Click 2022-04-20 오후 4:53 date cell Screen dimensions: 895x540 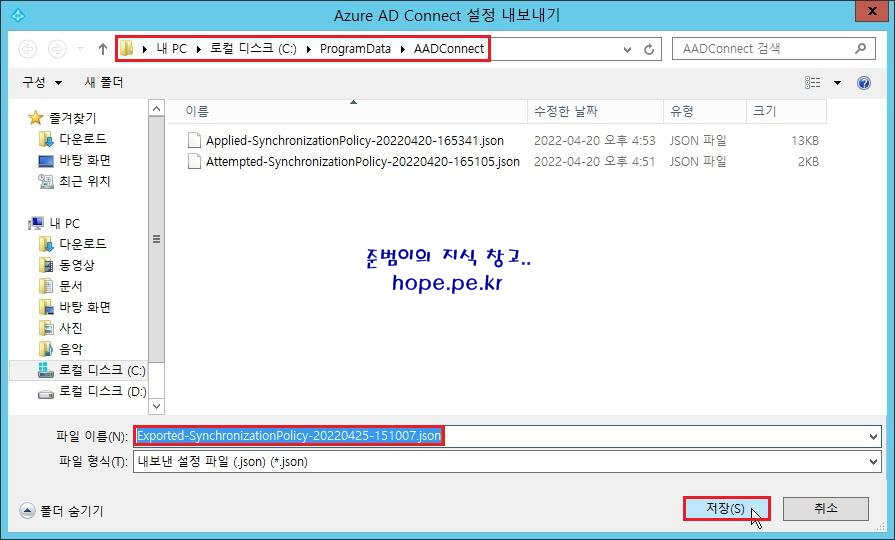tap(594, 140)
